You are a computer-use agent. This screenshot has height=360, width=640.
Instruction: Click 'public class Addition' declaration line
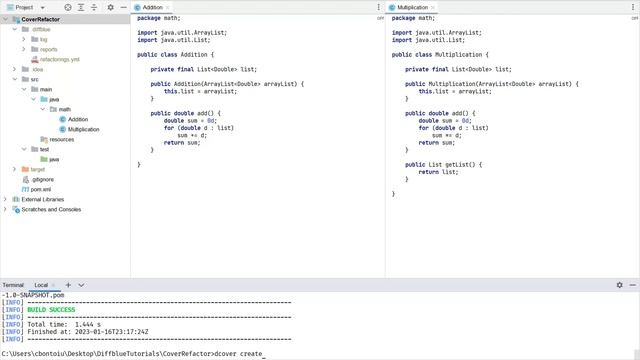click(x=176, y=55)
